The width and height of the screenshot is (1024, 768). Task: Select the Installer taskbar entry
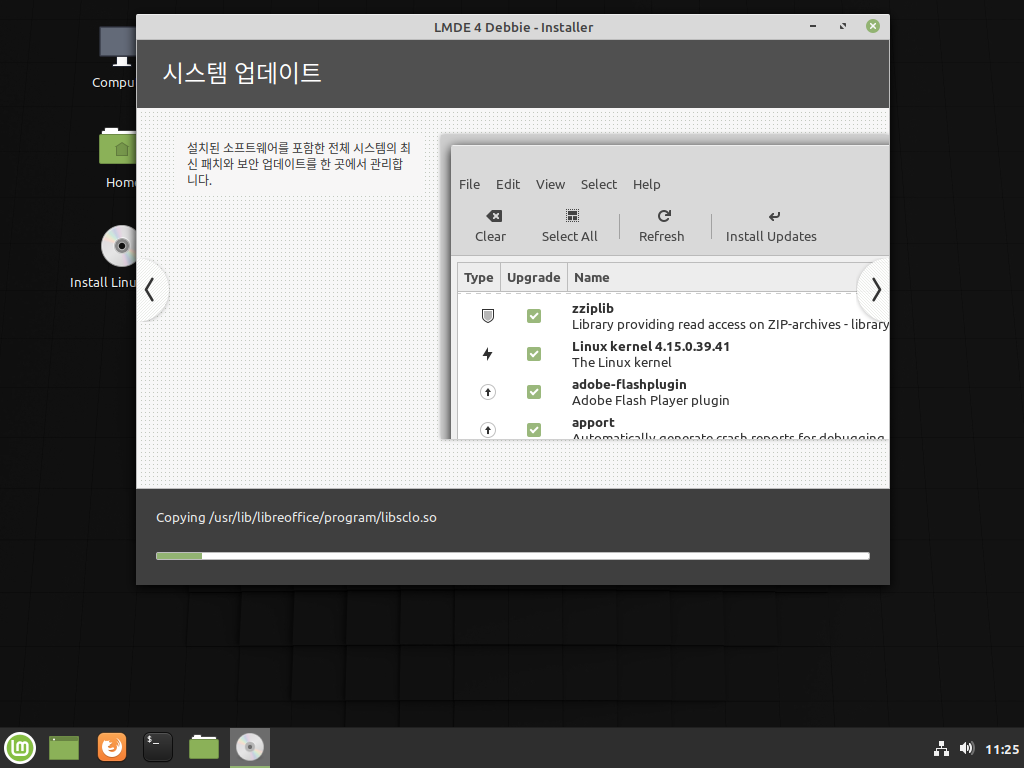point(249,747)
